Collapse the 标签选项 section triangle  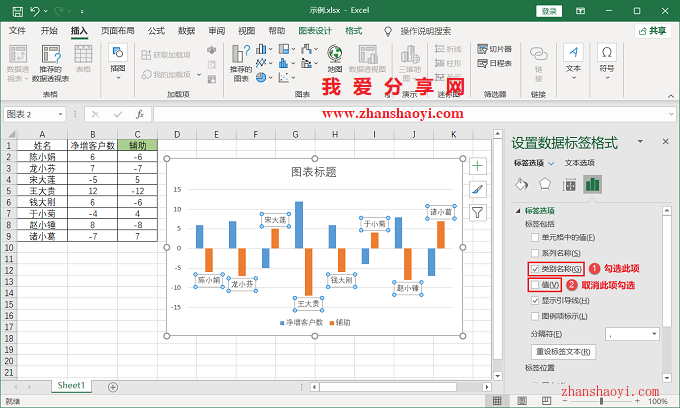click(518, 211)
